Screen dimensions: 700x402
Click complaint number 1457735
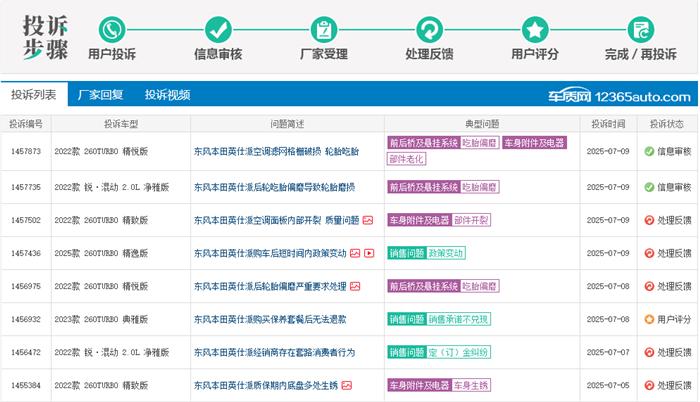point(26,187)
